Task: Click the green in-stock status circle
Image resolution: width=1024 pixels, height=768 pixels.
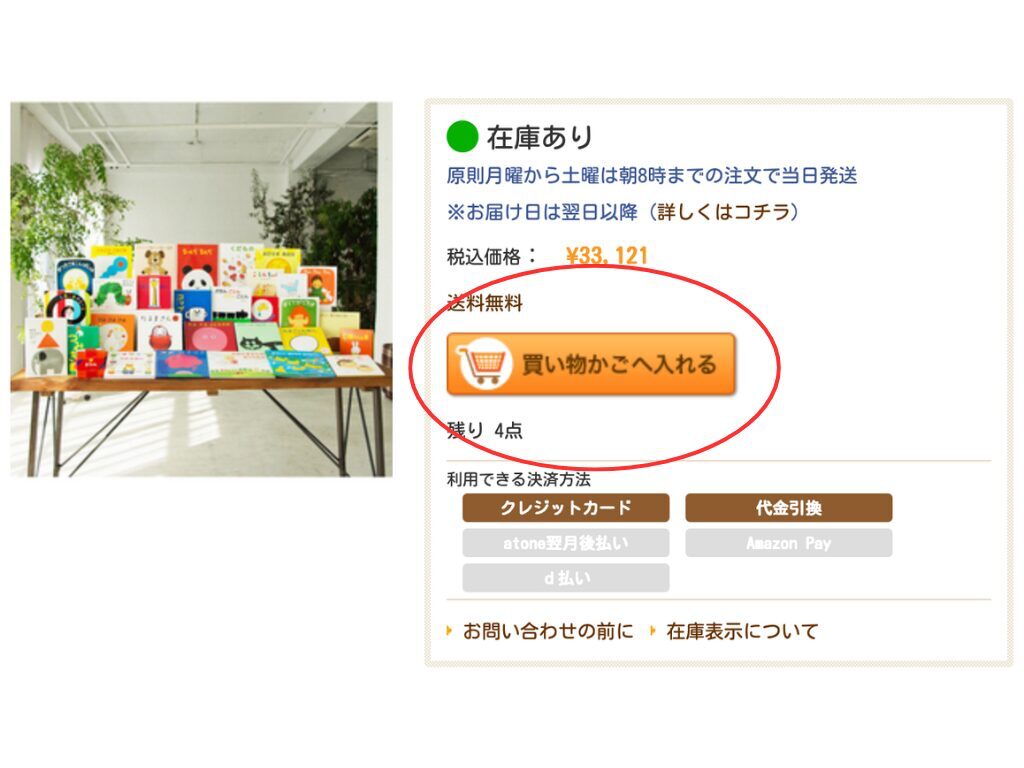Action: pos(462,136)
